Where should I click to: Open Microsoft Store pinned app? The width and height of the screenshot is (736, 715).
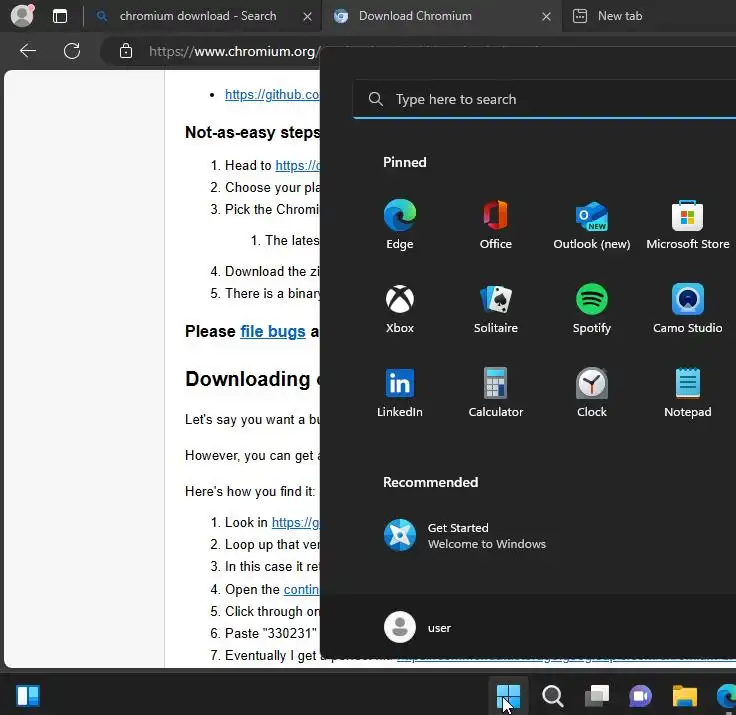[x=687, y=225]
